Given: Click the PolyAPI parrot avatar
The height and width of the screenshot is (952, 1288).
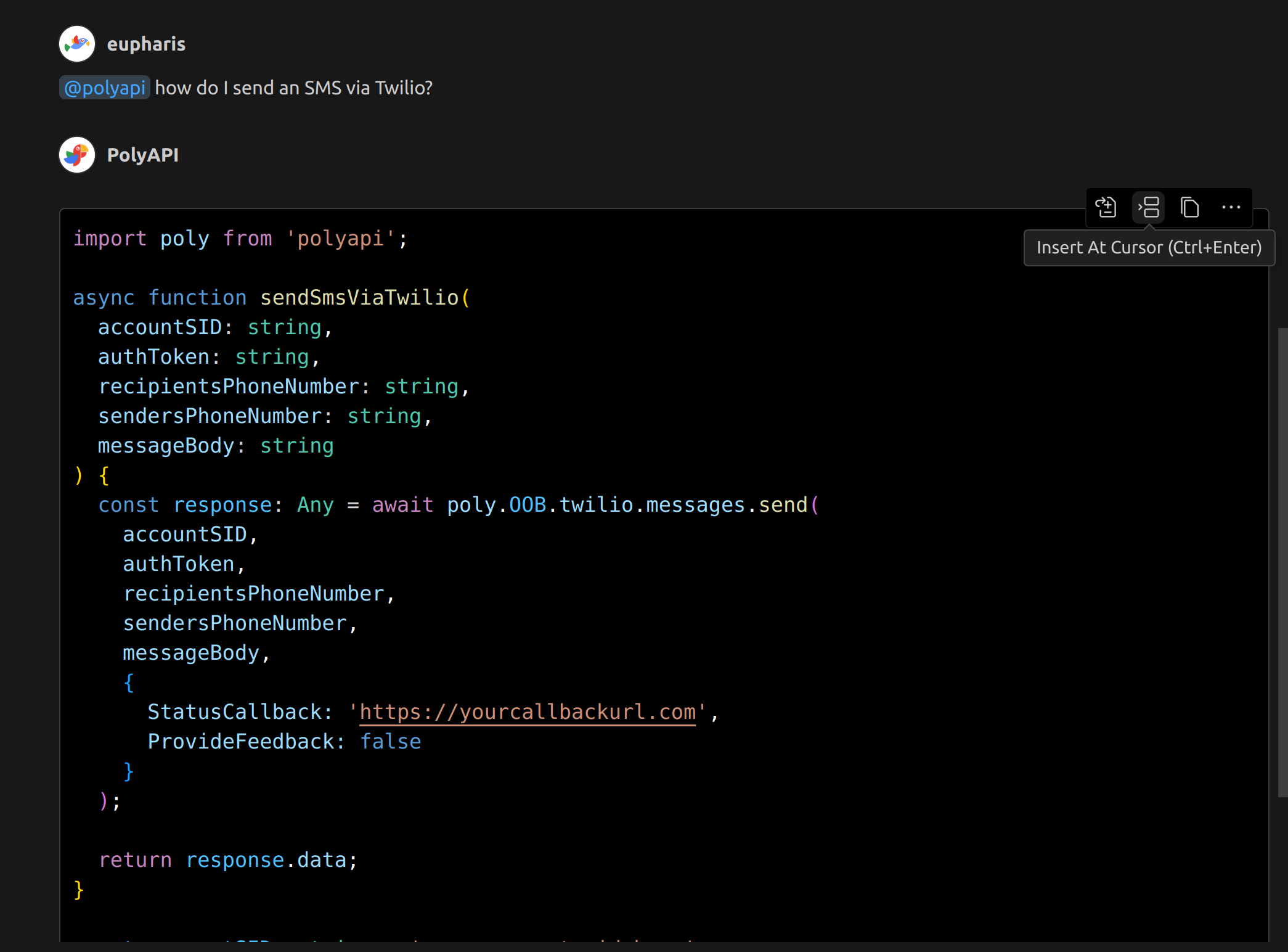Looking at the screenshot, I should pyautogui.click(x=77, y=155).
